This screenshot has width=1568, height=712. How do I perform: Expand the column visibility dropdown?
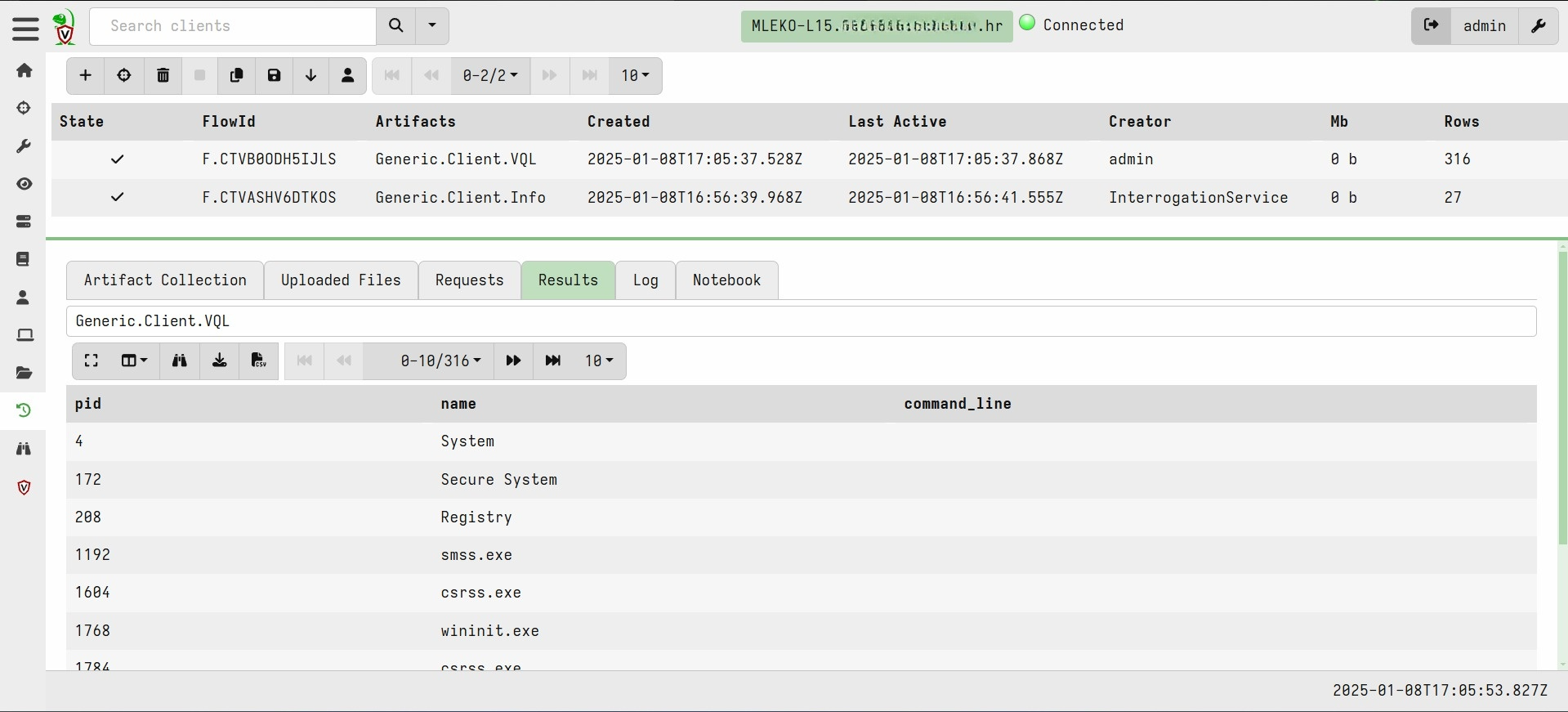click(x=134, y=361)
